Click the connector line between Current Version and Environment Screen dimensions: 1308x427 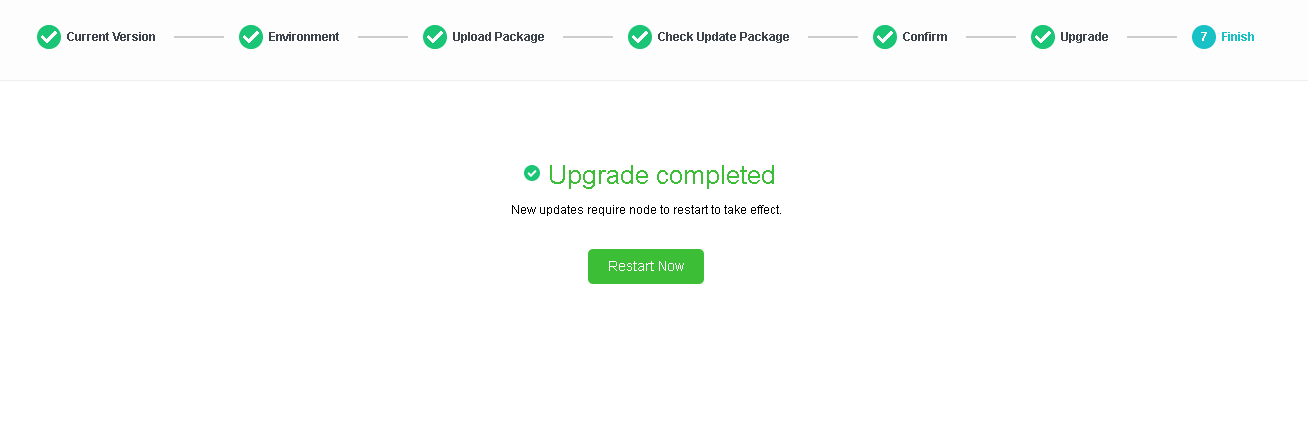click(198, 37)
